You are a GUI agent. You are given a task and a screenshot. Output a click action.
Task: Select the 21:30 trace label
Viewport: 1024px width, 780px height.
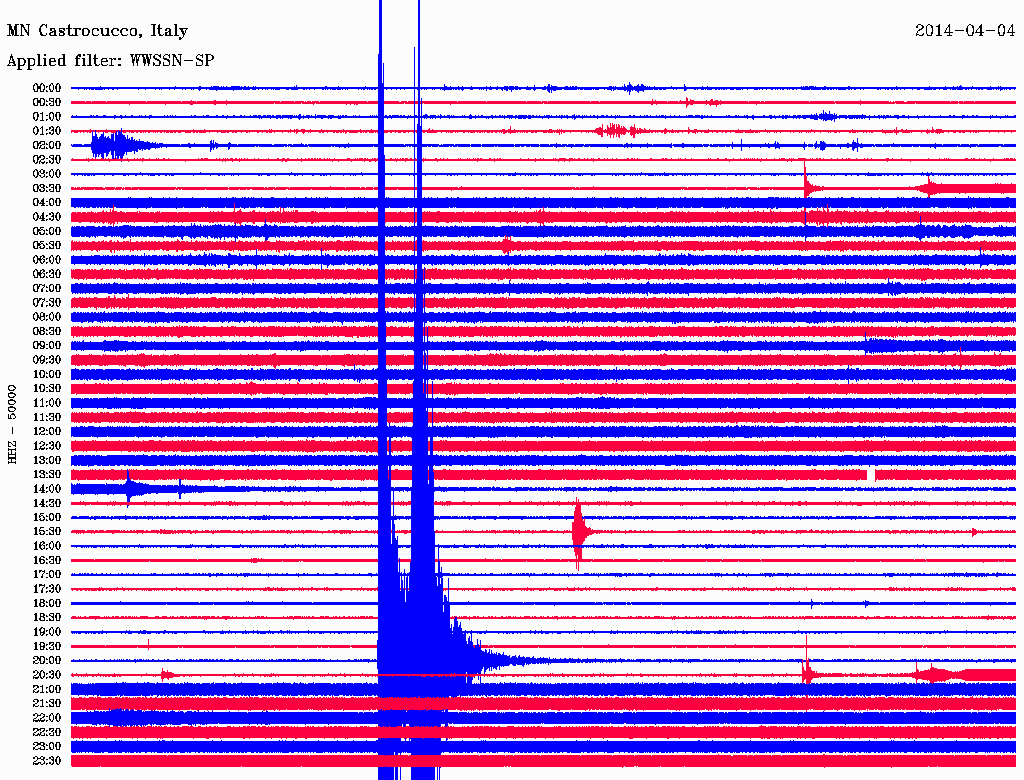click(x=47, y=704)
